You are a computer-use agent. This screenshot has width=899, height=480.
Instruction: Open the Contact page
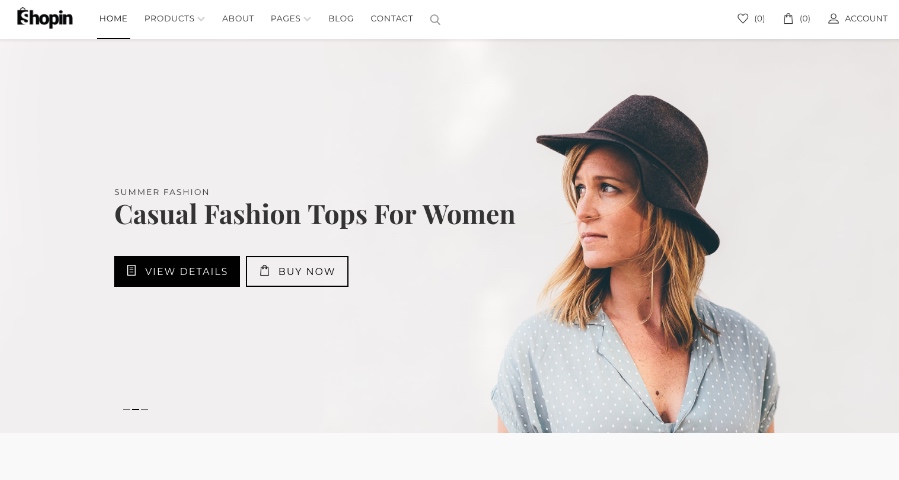tap(391, 19)
